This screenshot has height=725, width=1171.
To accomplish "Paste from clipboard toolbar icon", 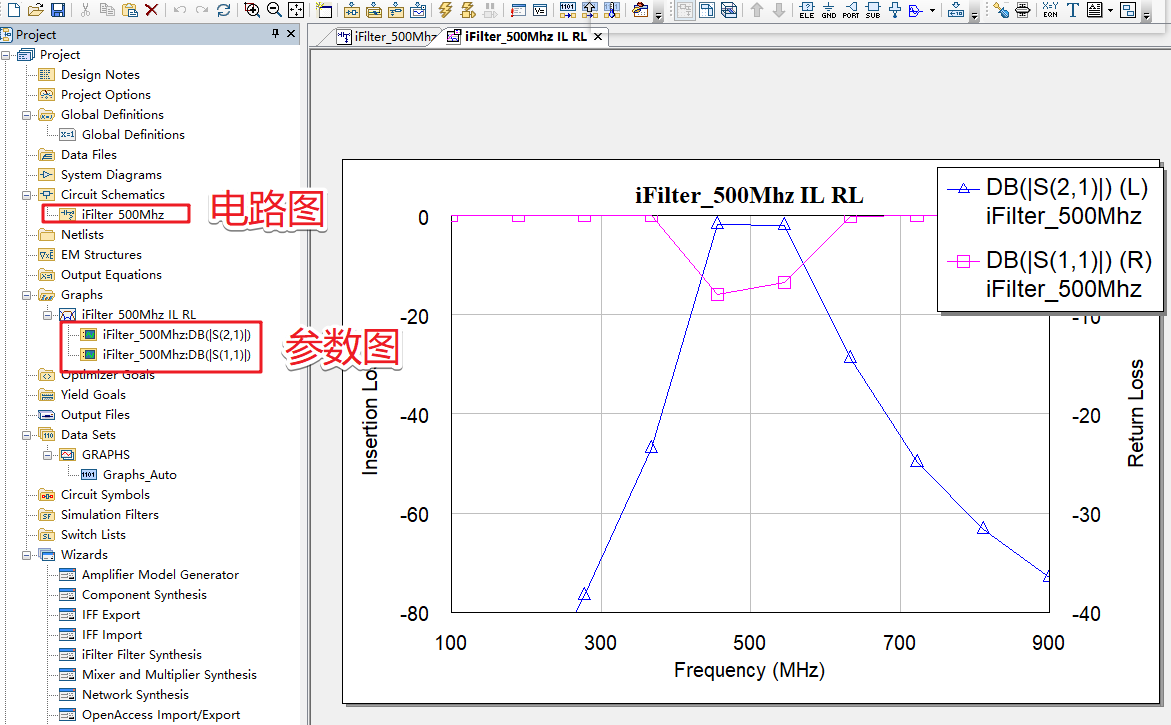I will [130, 10].
